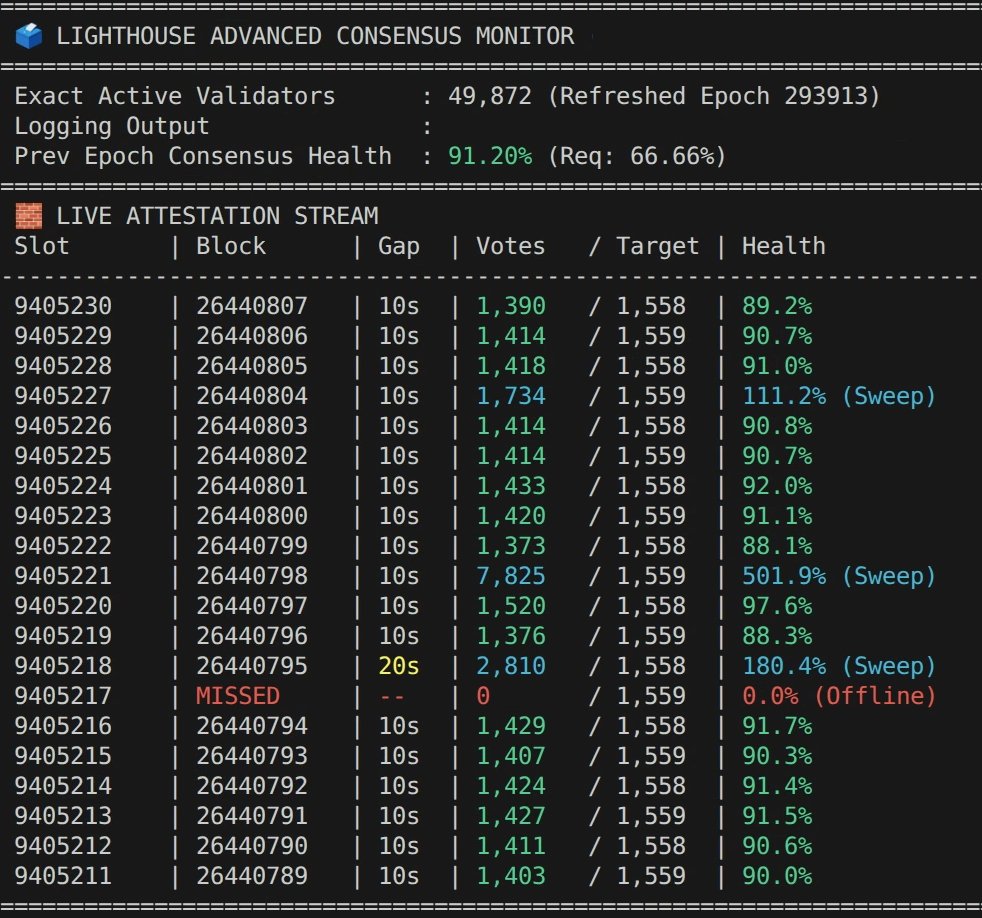Click the 1,420 votes value
Screen dimensions: 982x918
pos(510,517)
